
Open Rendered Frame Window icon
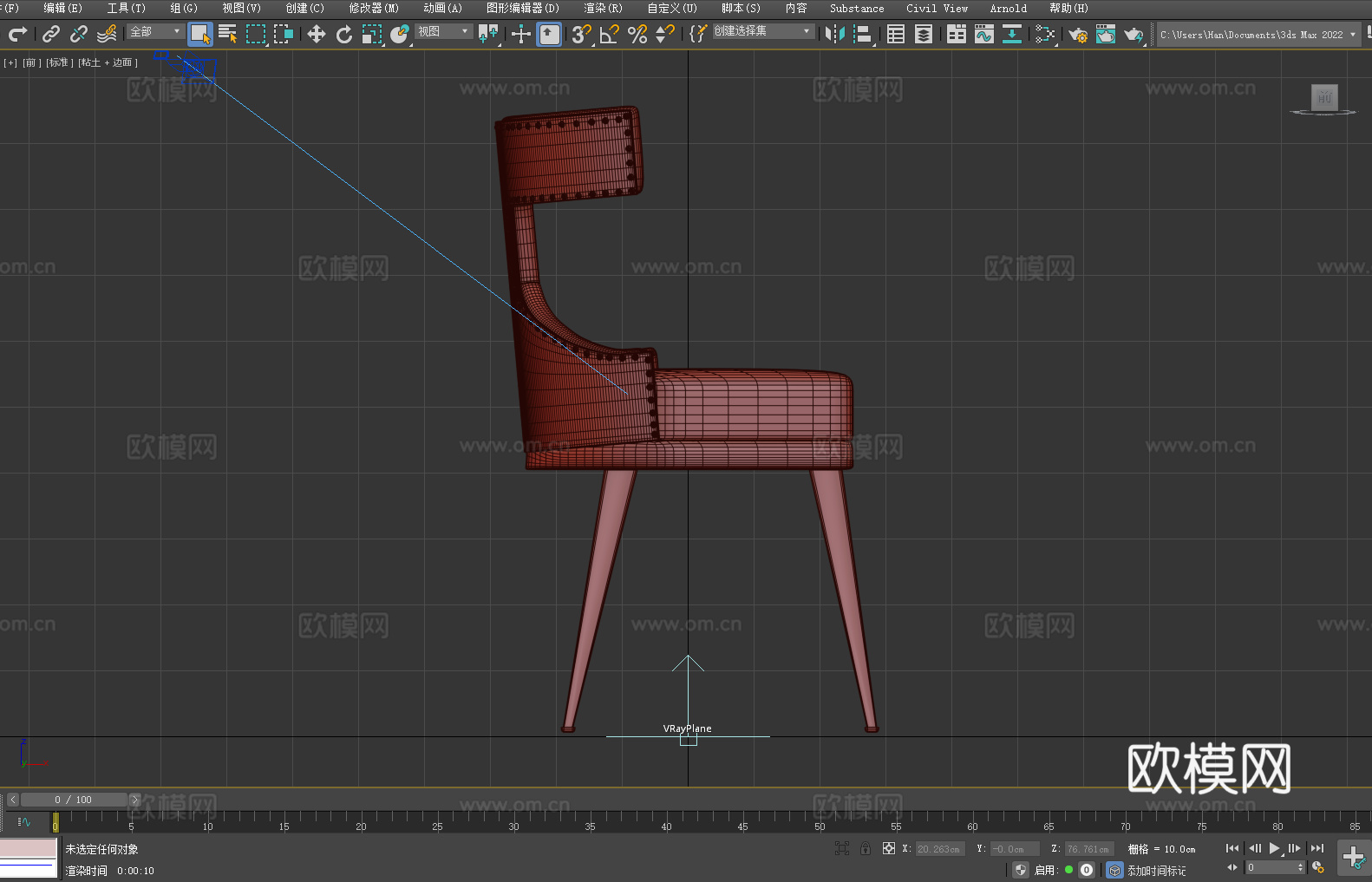click(1106, 34)
